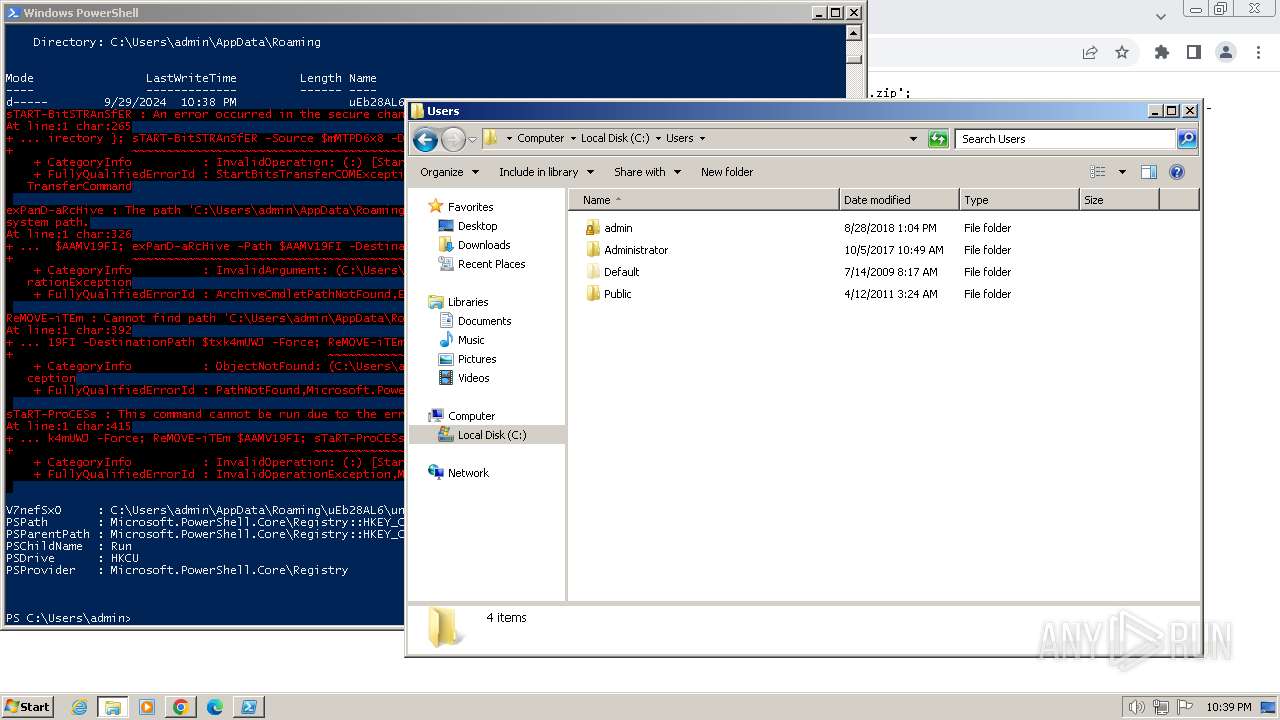Bookmark the page with Chrome star

tap(1122, 52)
